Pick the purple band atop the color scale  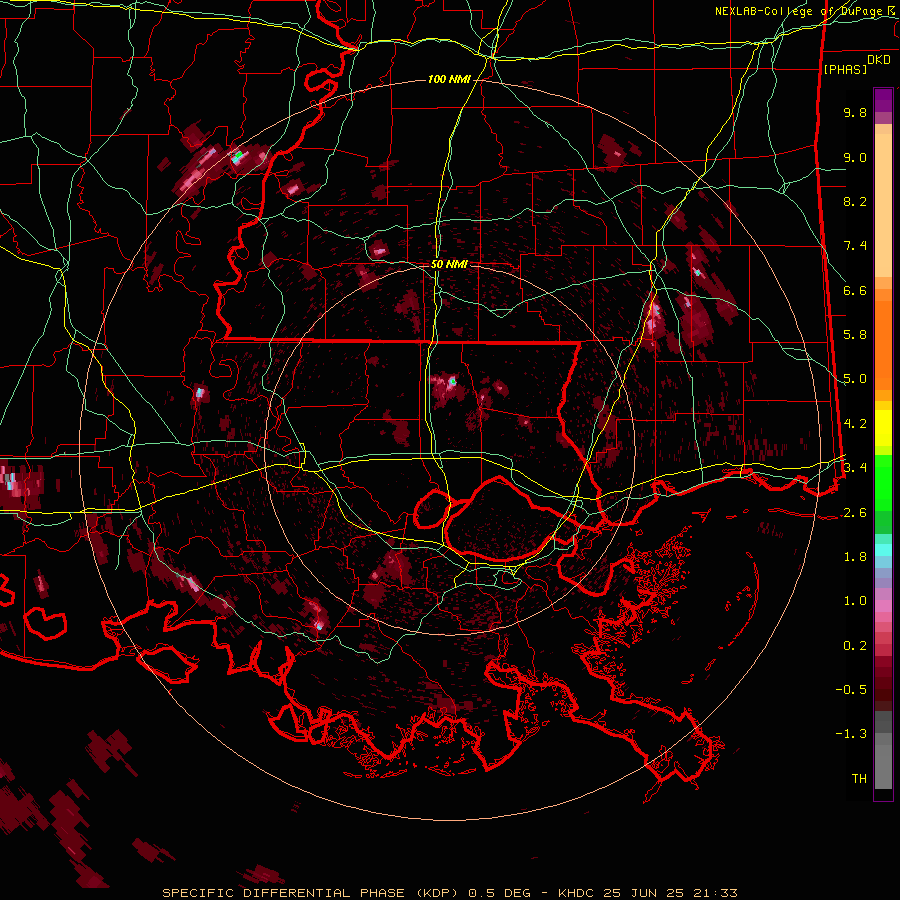coord(883,100)
